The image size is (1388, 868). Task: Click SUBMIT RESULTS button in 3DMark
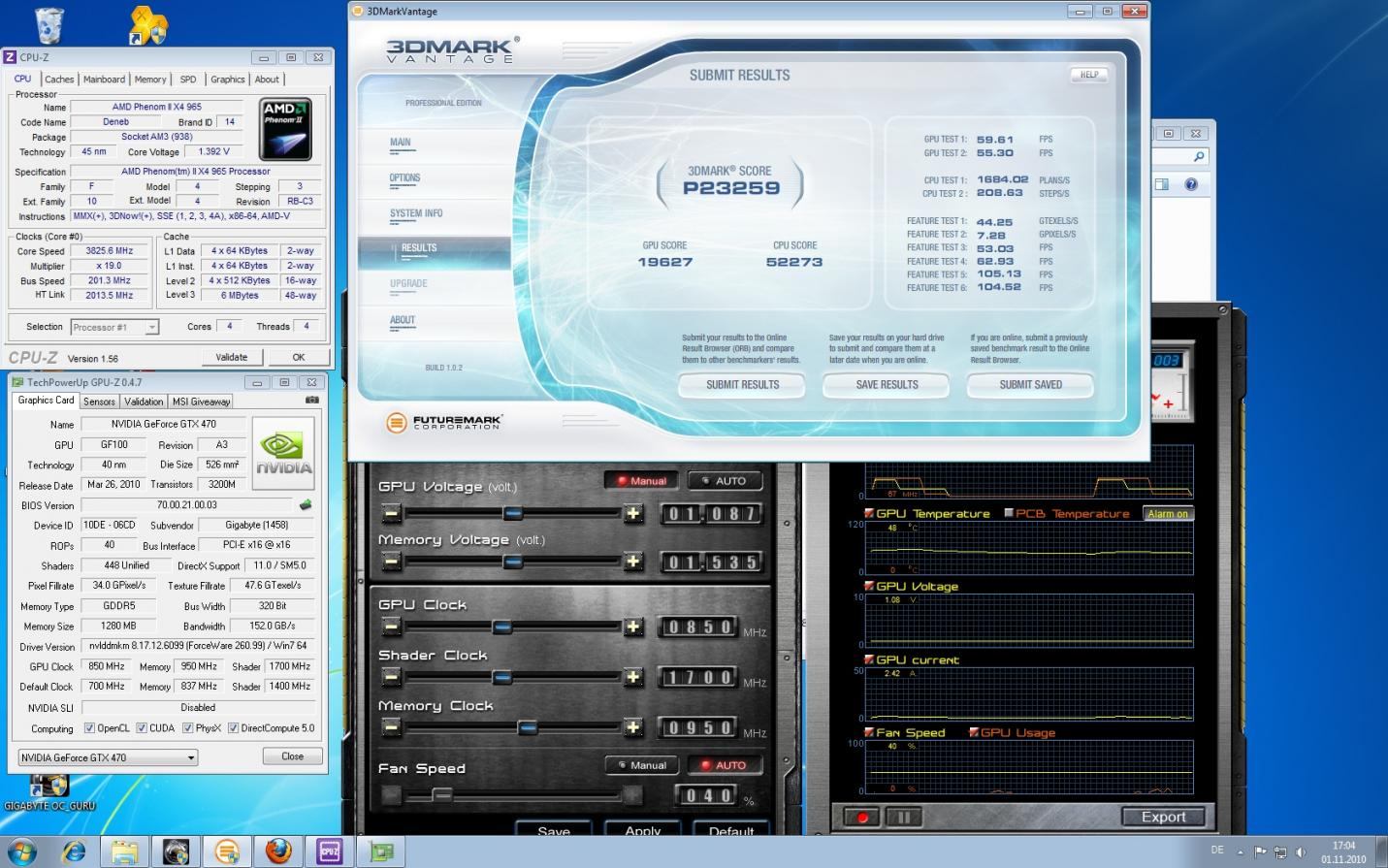click(x=742, y=385)
